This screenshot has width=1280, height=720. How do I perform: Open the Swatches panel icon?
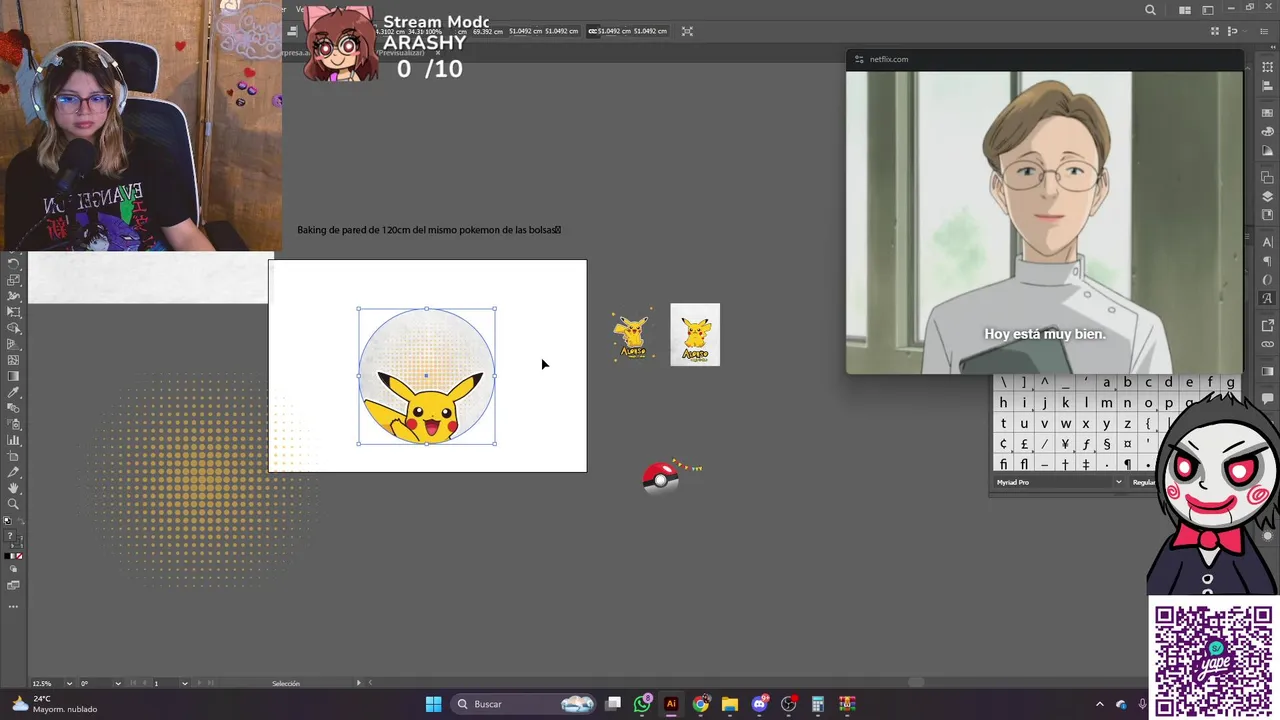tap(1268, 113)
